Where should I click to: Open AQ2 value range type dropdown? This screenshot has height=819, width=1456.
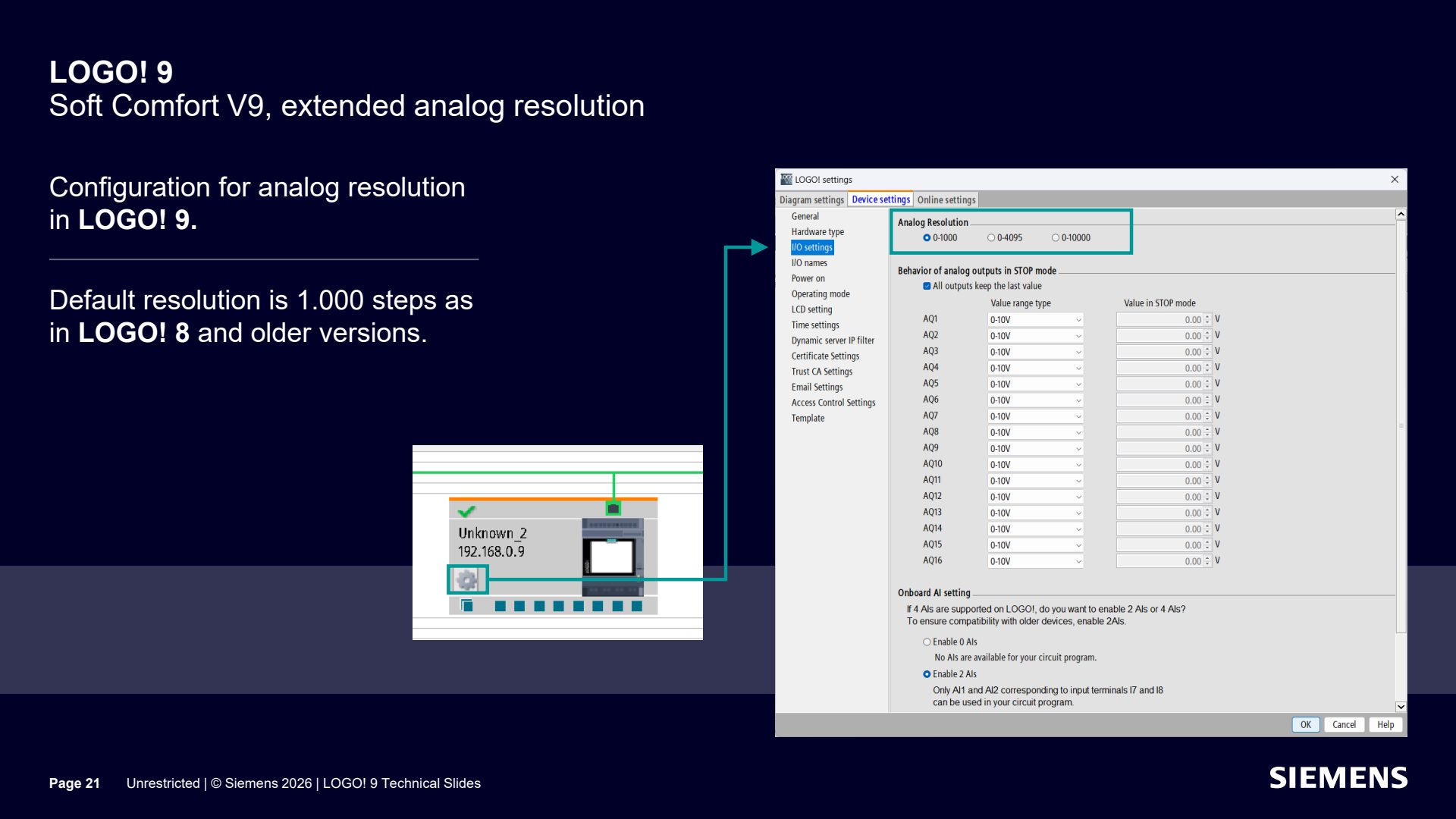coord(1035,336)
